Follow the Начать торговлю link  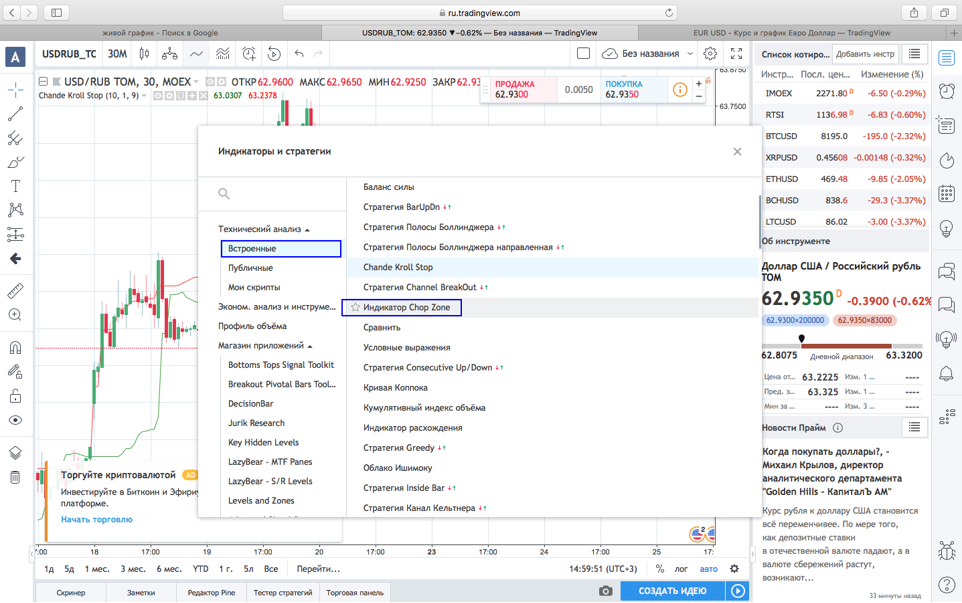click(x=96, y=520)
